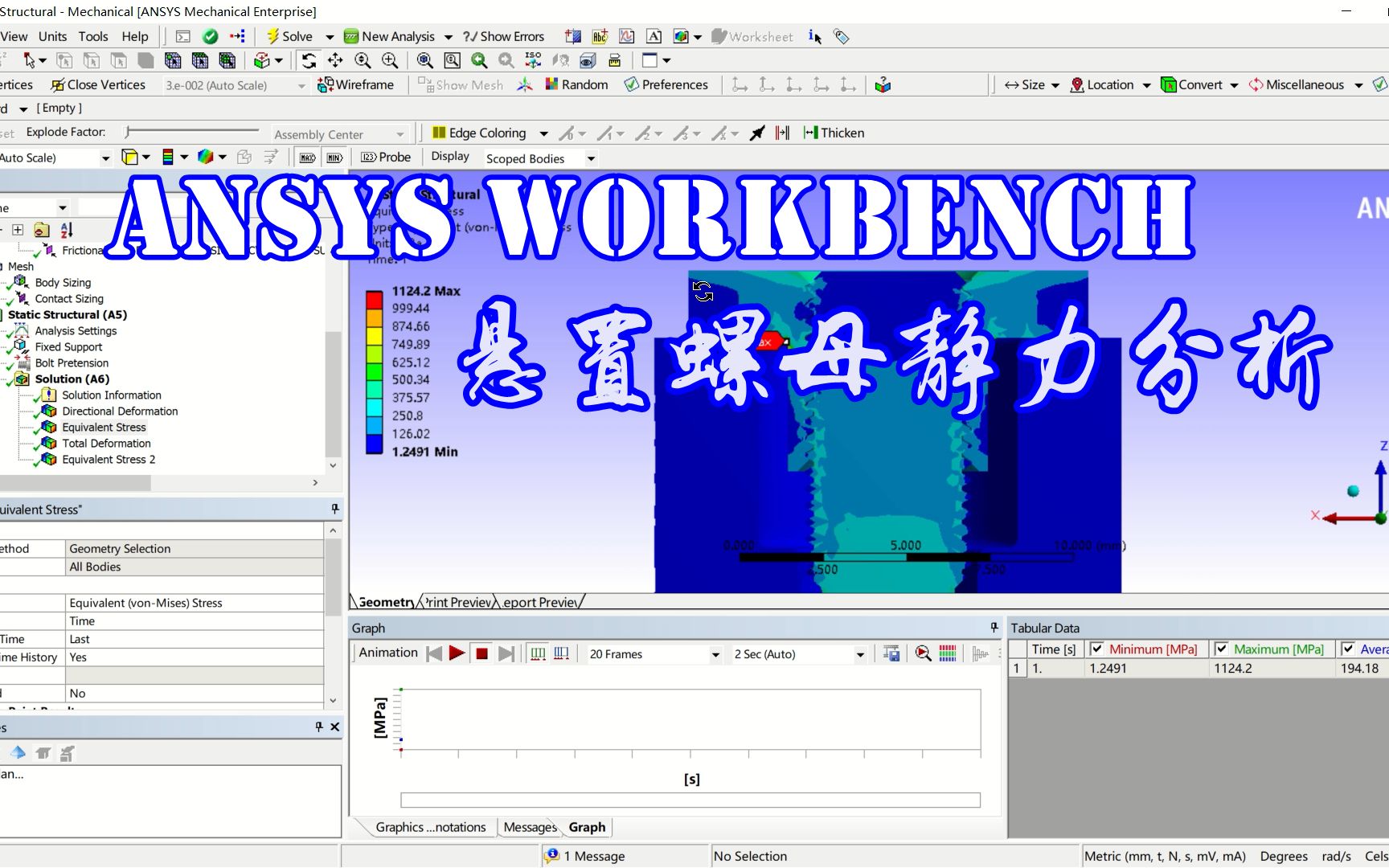Select Contact Sizing in tree
Image resolution: width=1389 pixels, height=868 pixels.
click(69, 298)
